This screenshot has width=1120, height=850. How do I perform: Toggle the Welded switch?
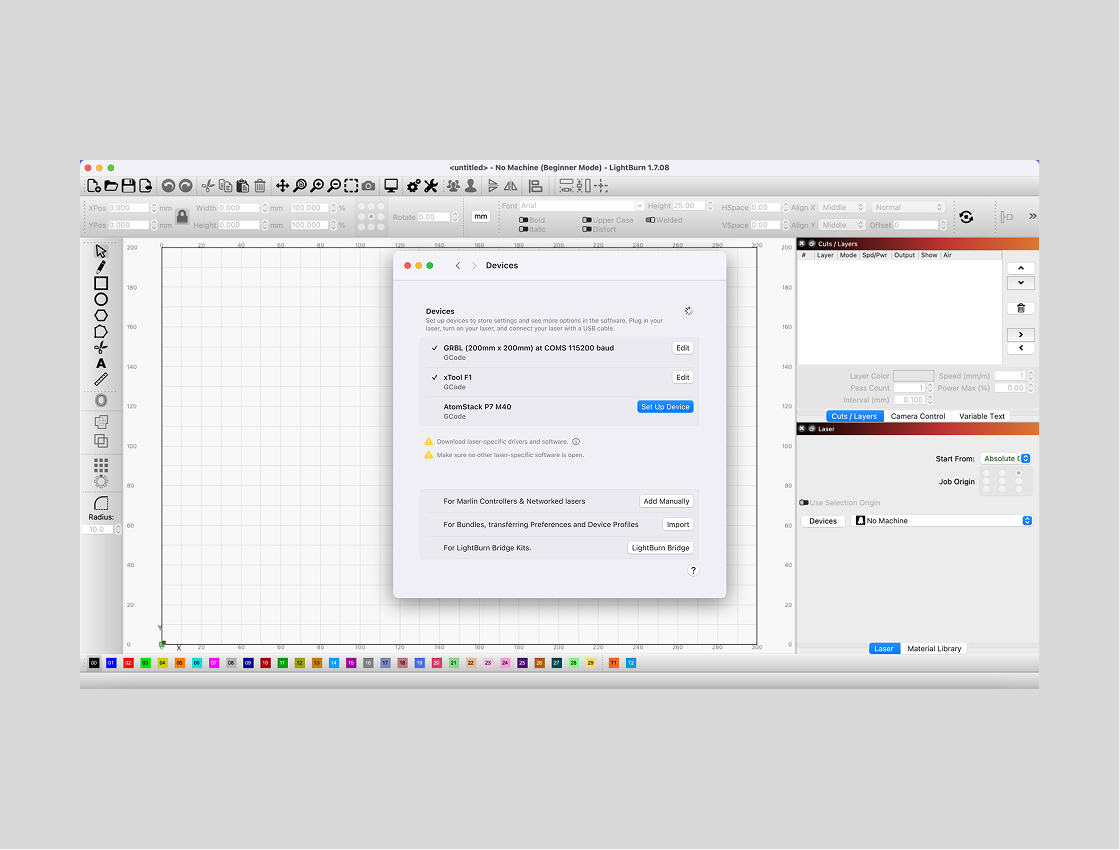650,220
